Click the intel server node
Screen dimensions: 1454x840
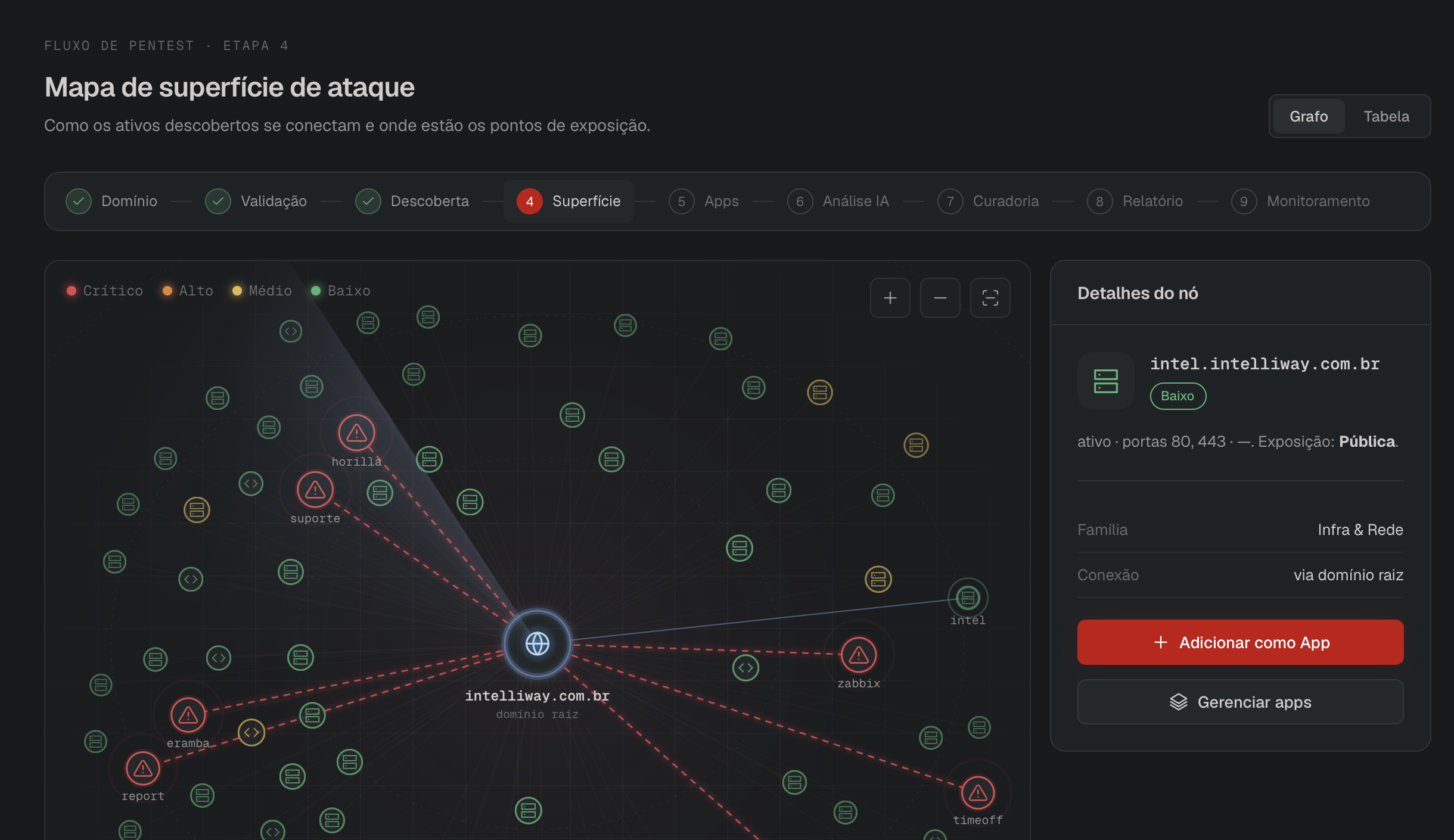point(968,598)
